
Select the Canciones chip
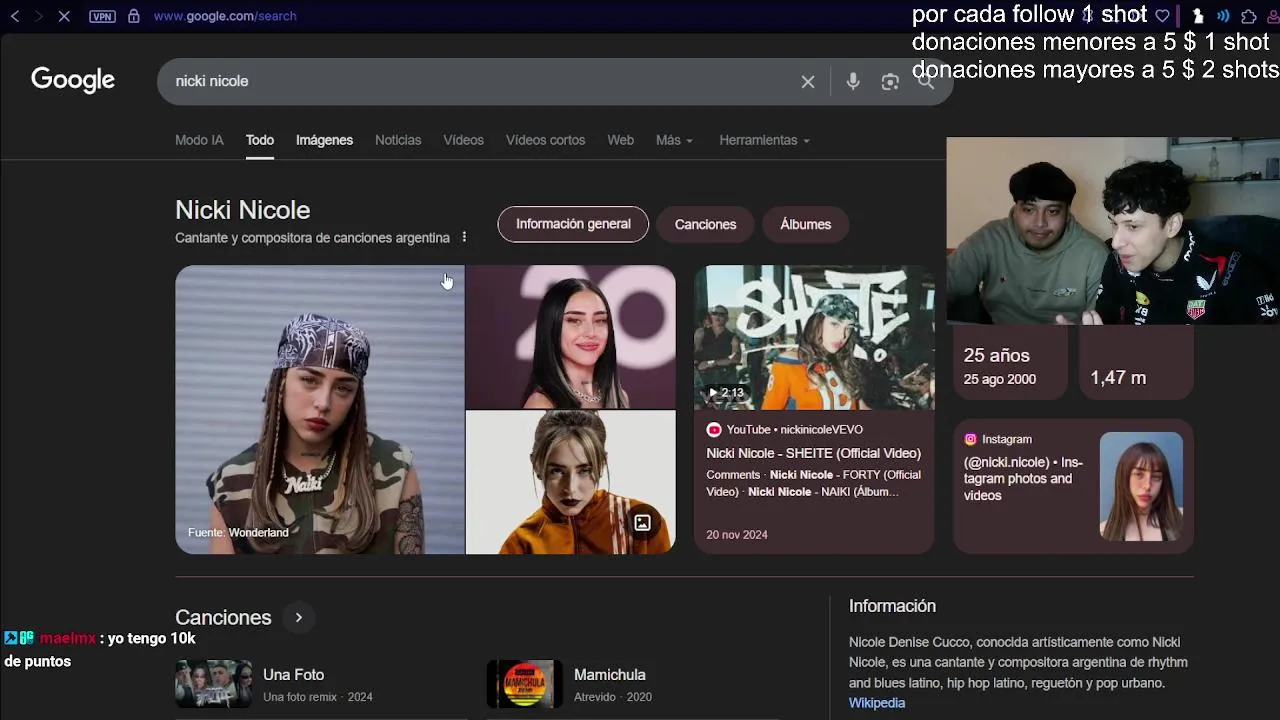705,224
